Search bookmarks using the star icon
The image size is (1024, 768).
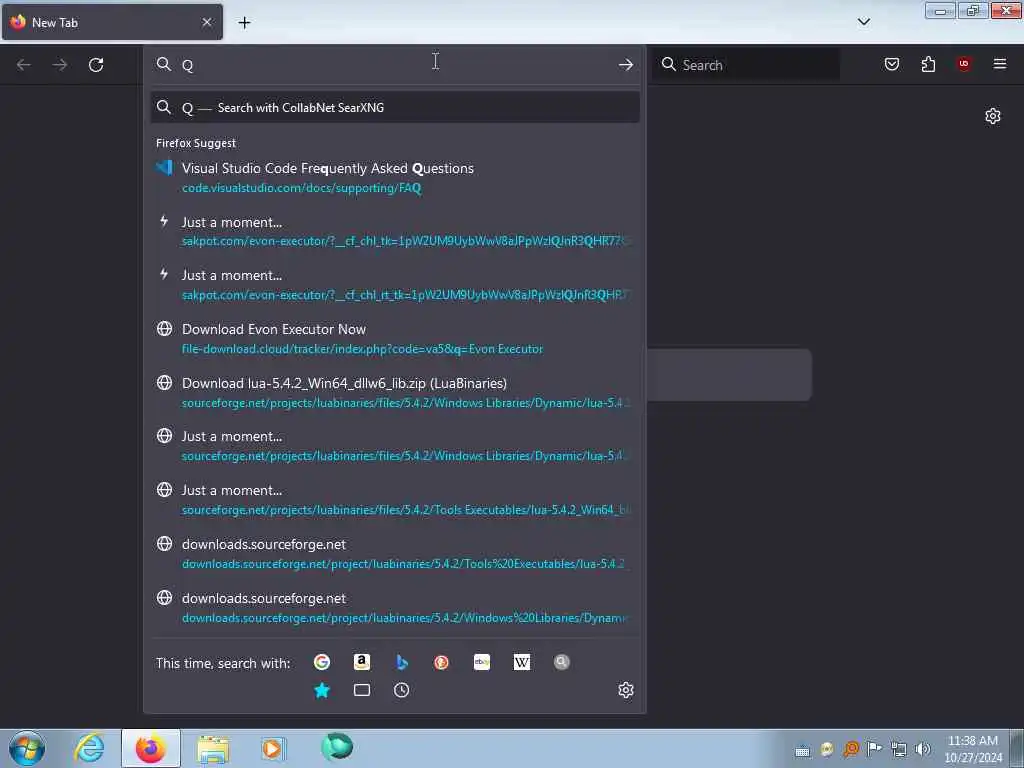pyautogui.click(x=321, y=690)
